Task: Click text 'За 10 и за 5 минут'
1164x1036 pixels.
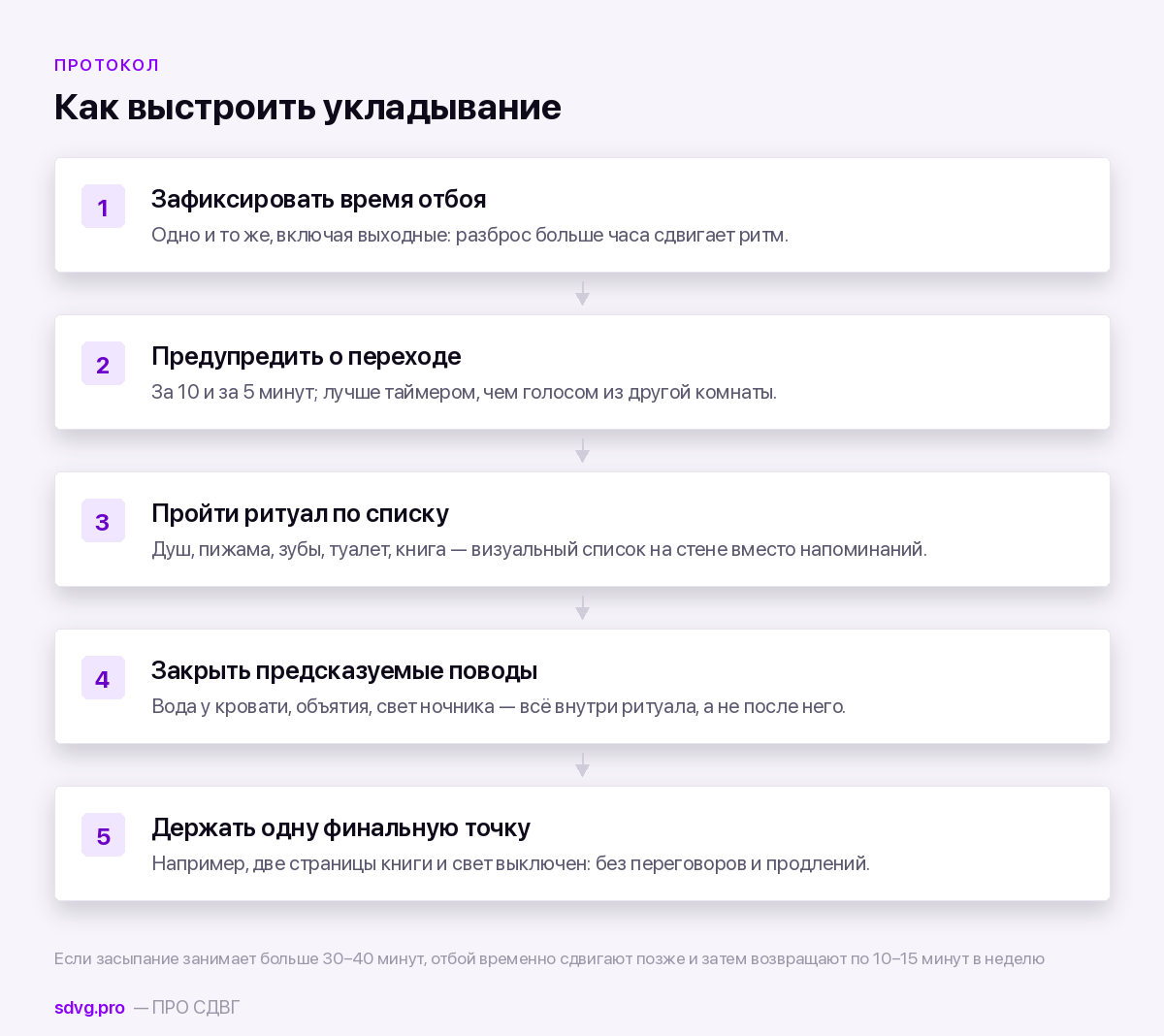Action: (233, 392)
